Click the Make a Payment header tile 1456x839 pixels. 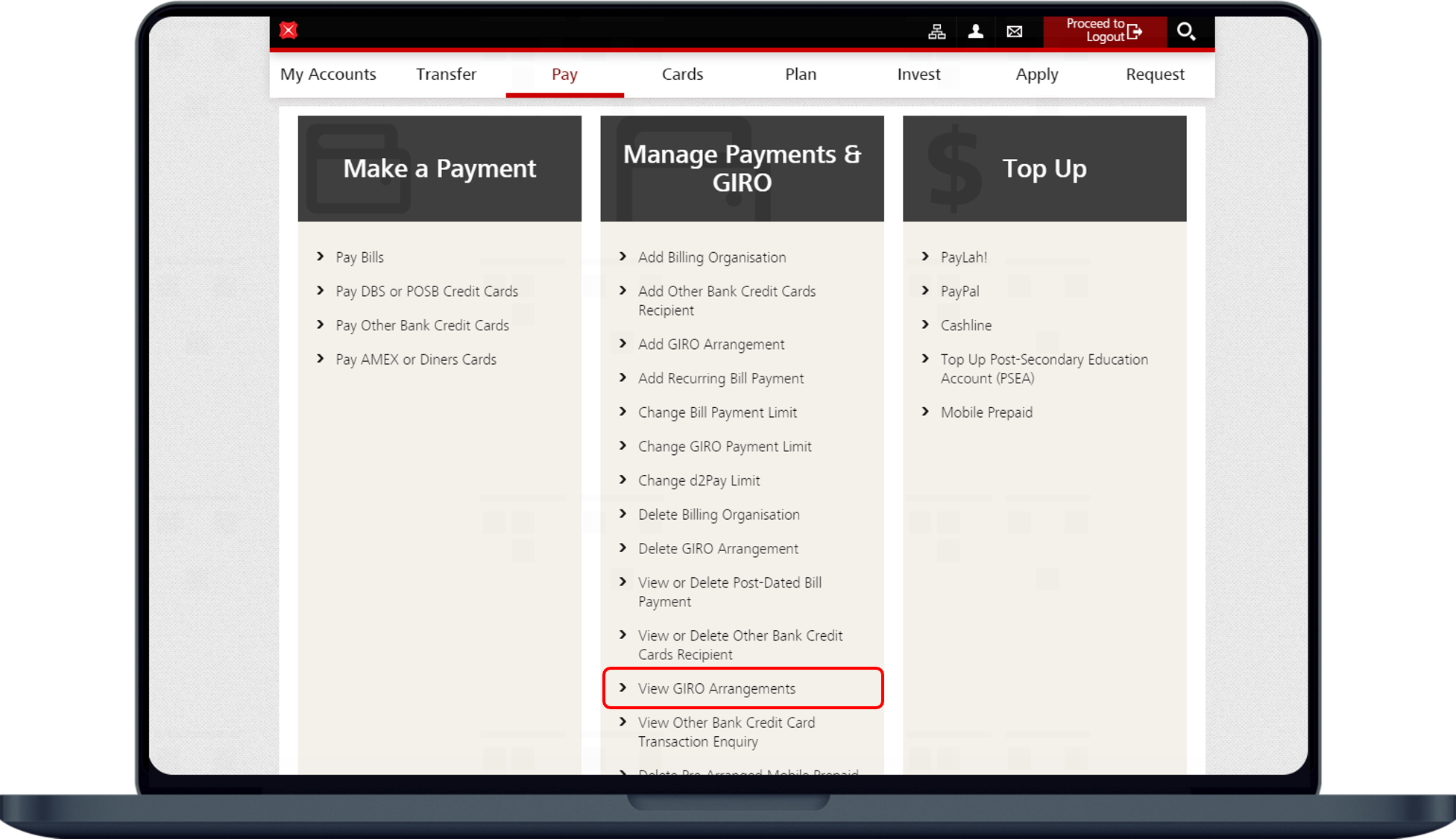439,169
